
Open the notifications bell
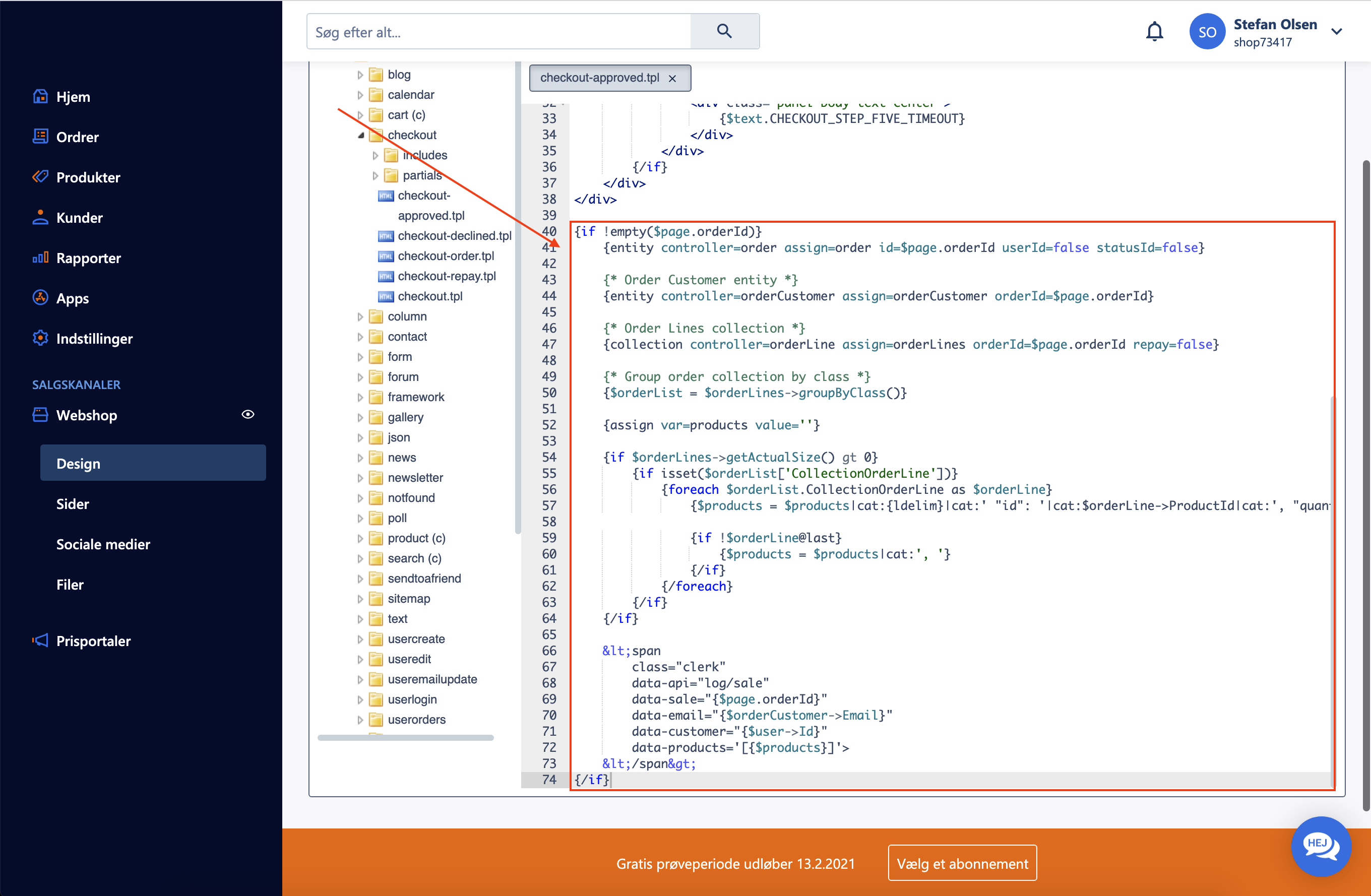pyautogui.click(x=1154, y=31)
